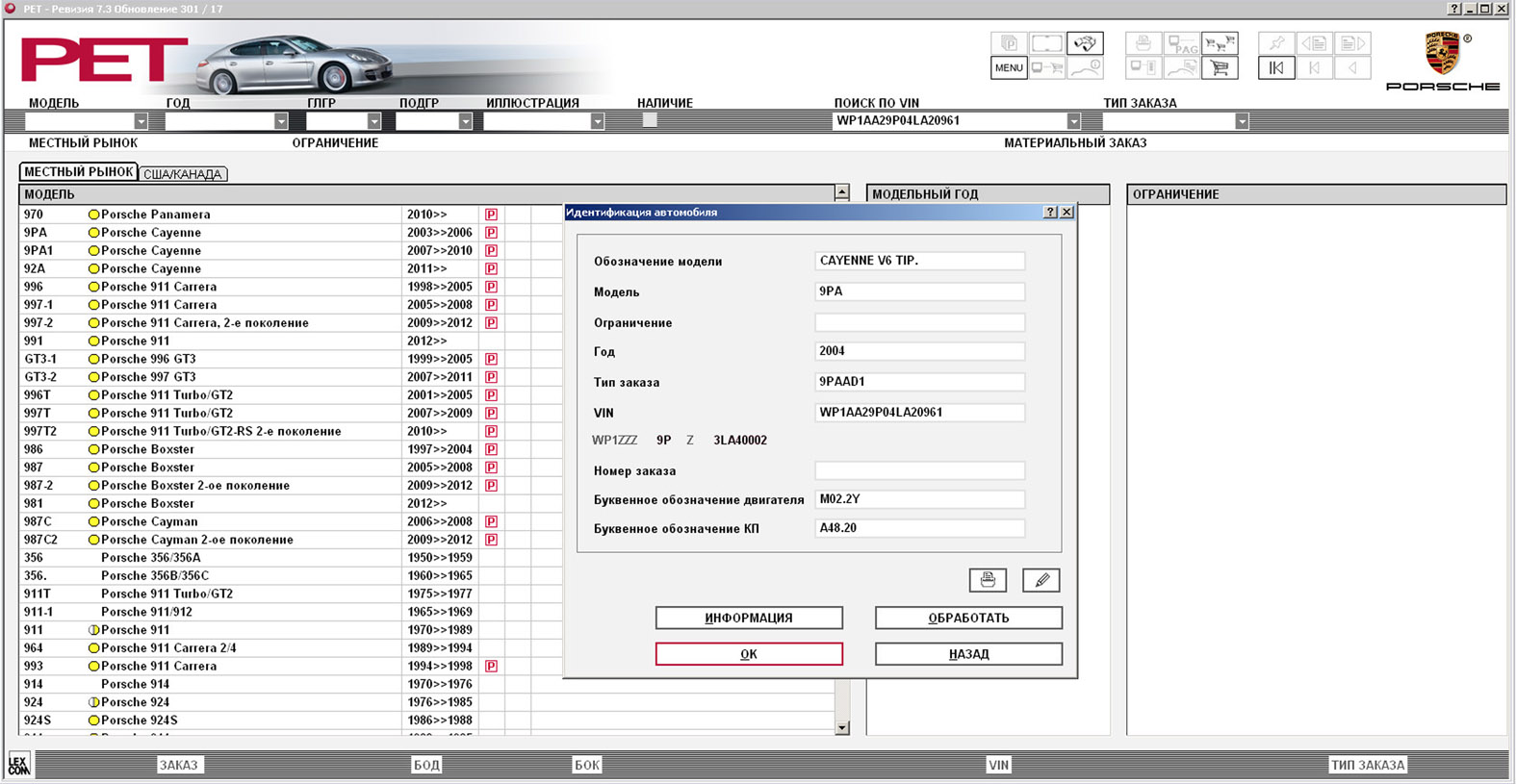Open the ГОД dropdown list
Screen dimensions: 1516x784
click(280, 121)
